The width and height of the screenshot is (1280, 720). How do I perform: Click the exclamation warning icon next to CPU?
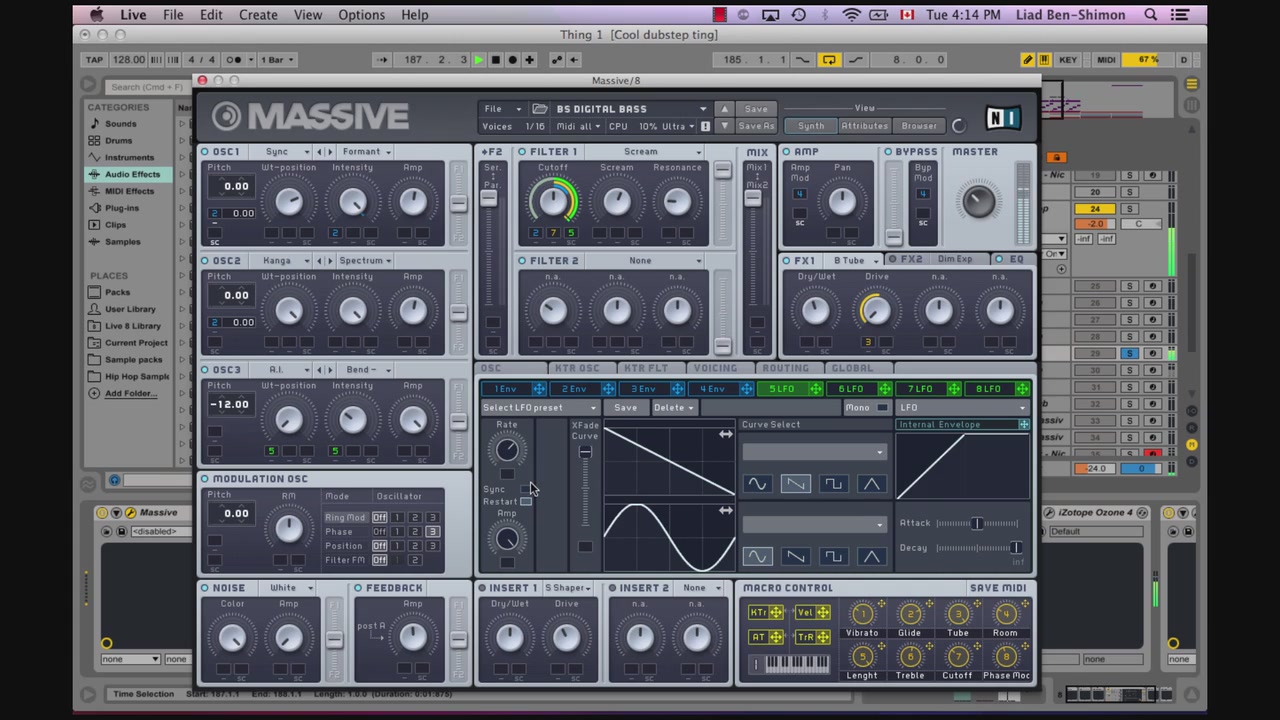(x=705, y=127)
